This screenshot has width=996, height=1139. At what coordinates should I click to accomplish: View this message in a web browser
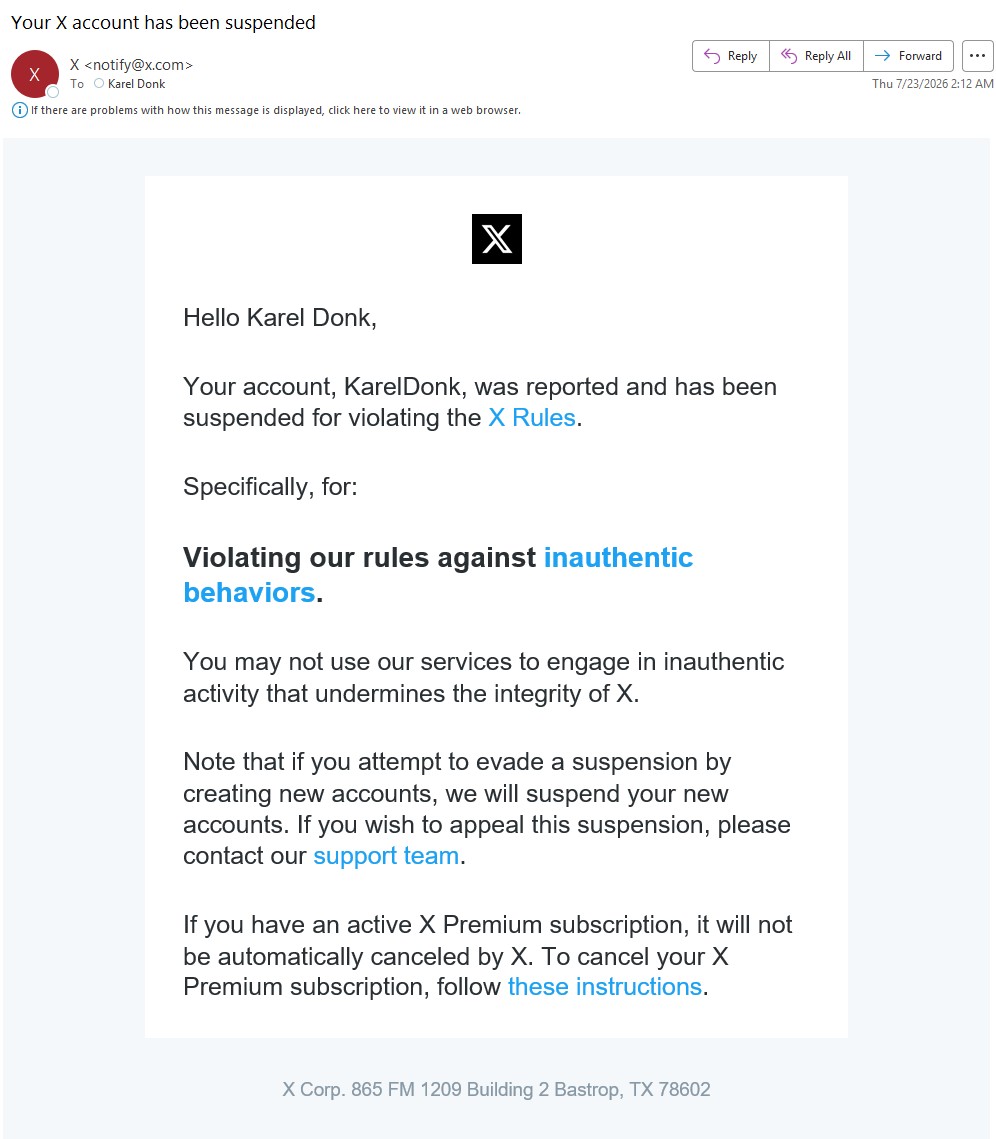pyautogui.click(x=276, y=110)
